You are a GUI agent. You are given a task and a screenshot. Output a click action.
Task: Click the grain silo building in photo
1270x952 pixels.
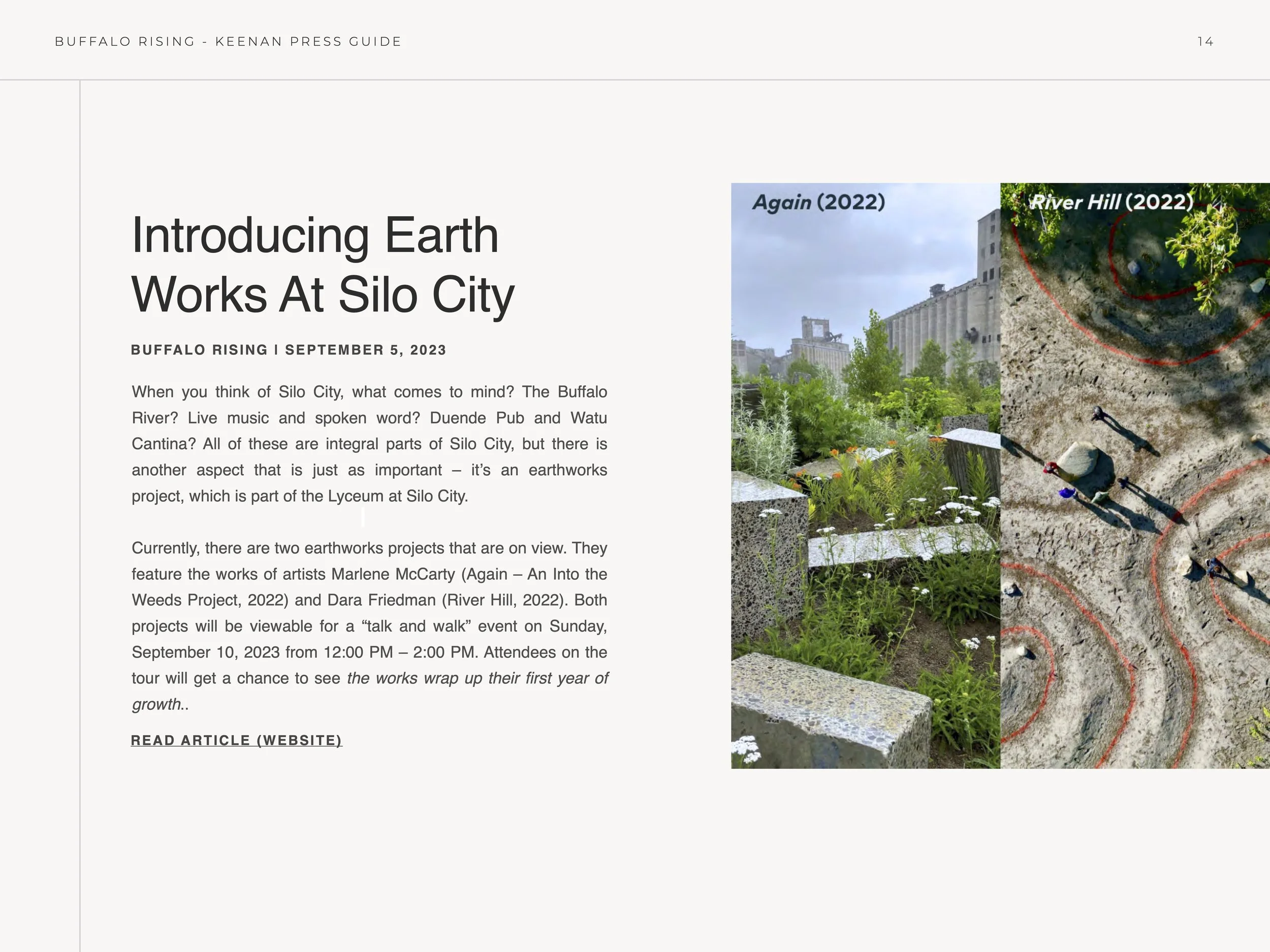947,316
